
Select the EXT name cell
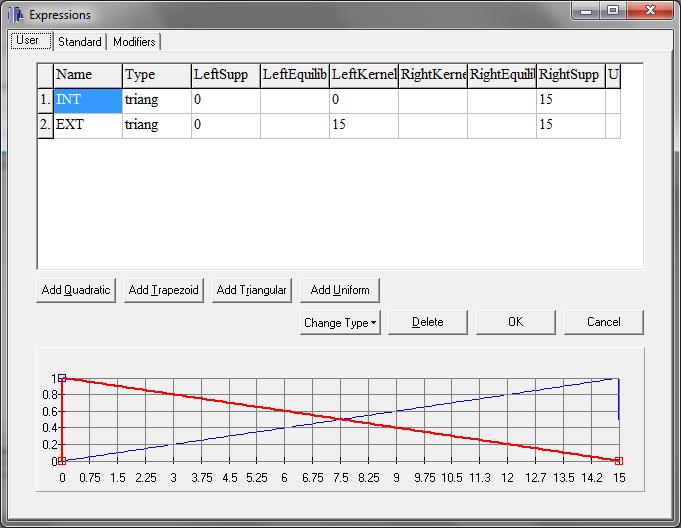(88, 125)
